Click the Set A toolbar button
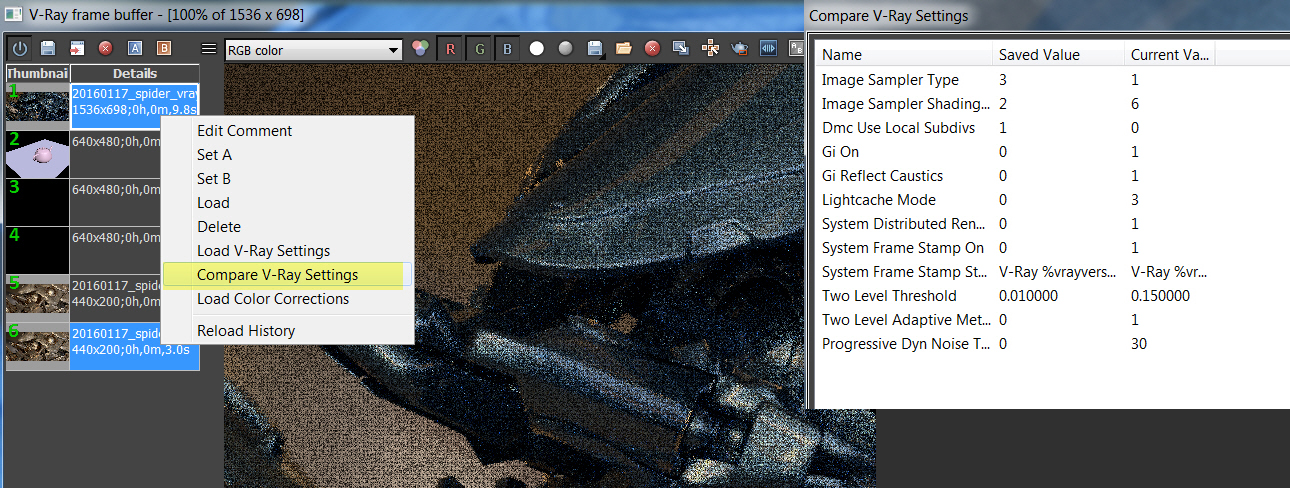 coord(135,48)
